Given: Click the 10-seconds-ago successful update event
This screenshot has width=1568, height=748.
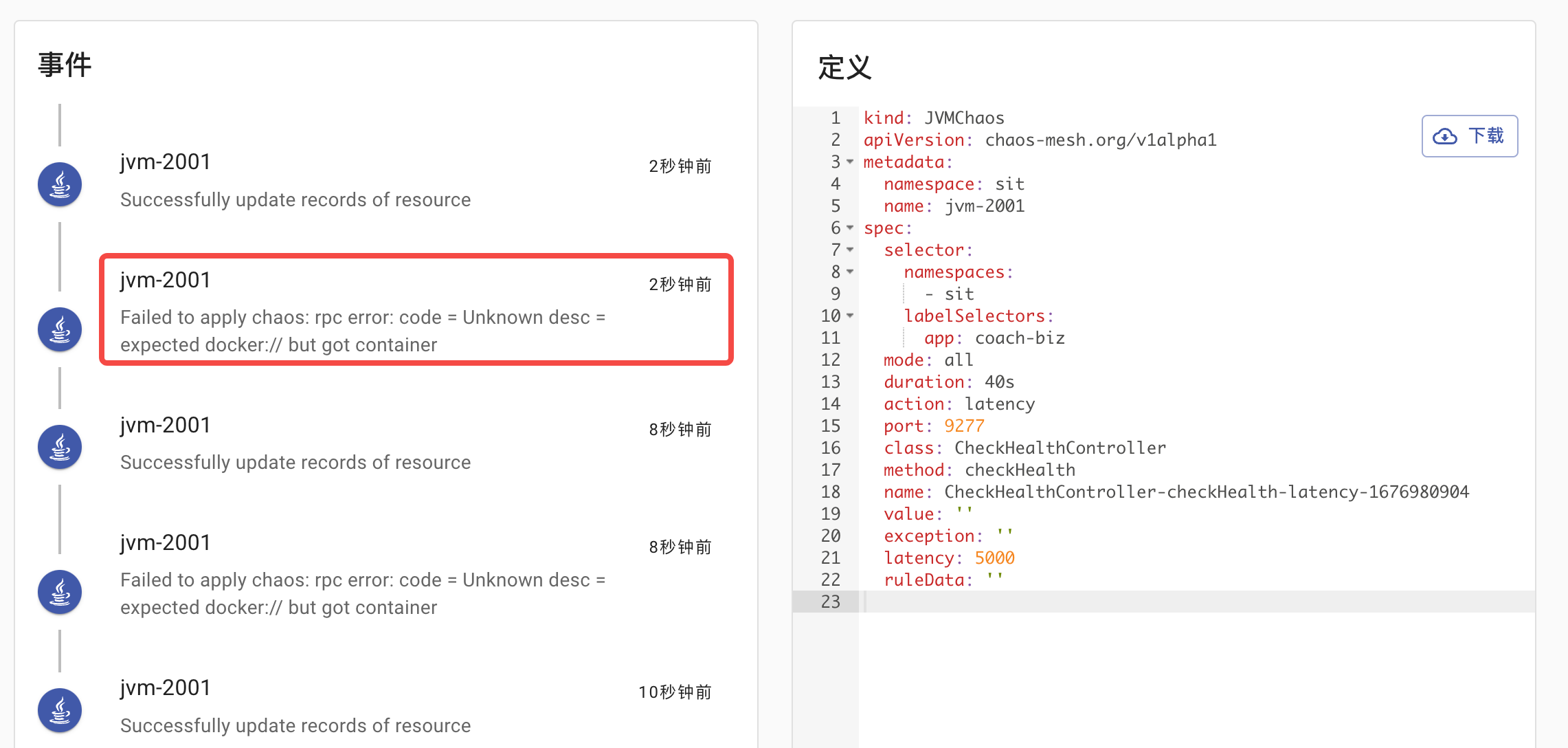Looking at the screenshot, I should [295, 725].
